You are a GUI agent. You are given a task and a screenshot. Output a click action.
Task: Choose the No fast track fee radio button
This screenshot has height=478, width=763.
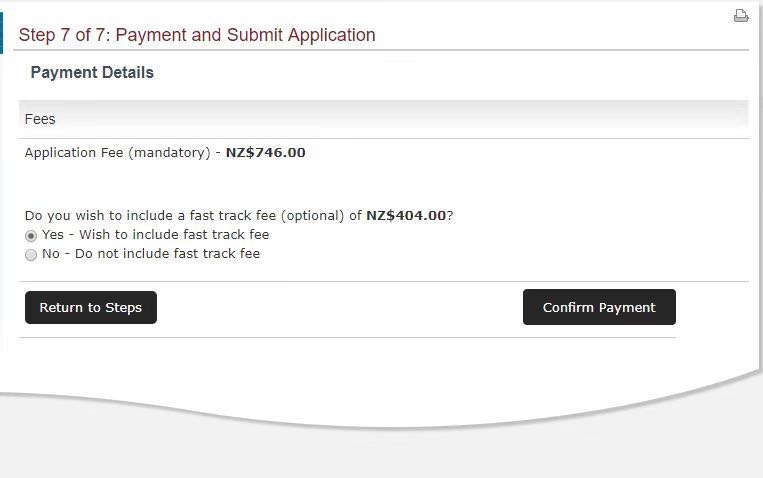click(x=31, y=254)
